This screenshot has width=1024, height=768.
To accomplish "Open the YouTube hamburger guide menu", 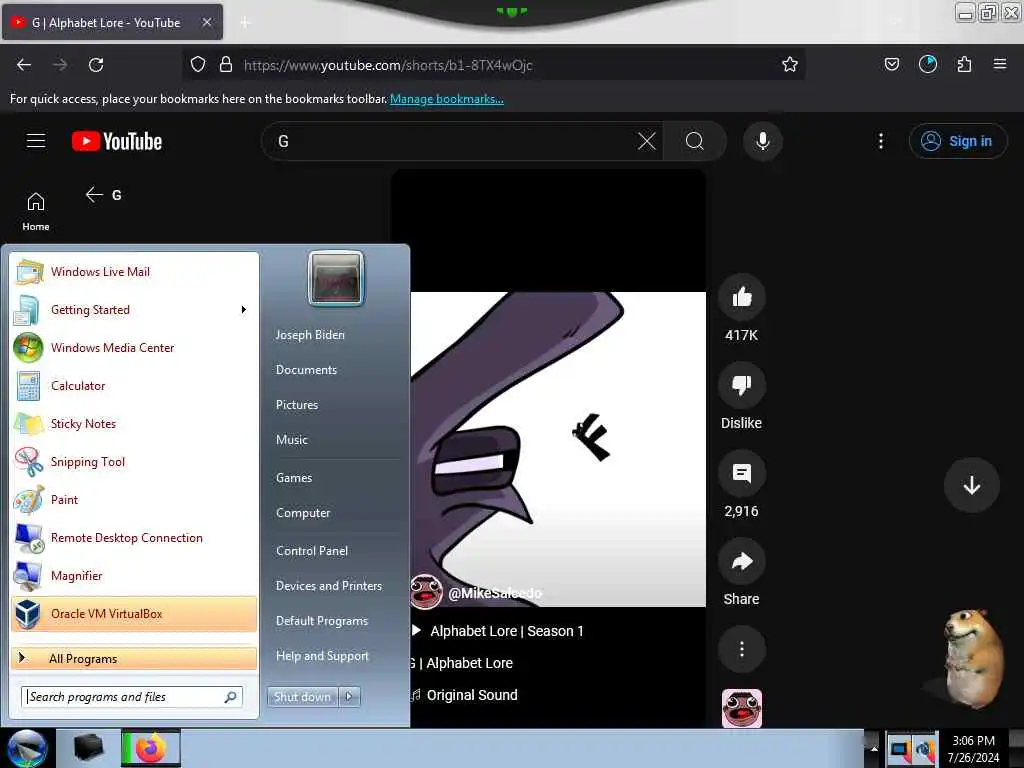I will click(36, 141).
